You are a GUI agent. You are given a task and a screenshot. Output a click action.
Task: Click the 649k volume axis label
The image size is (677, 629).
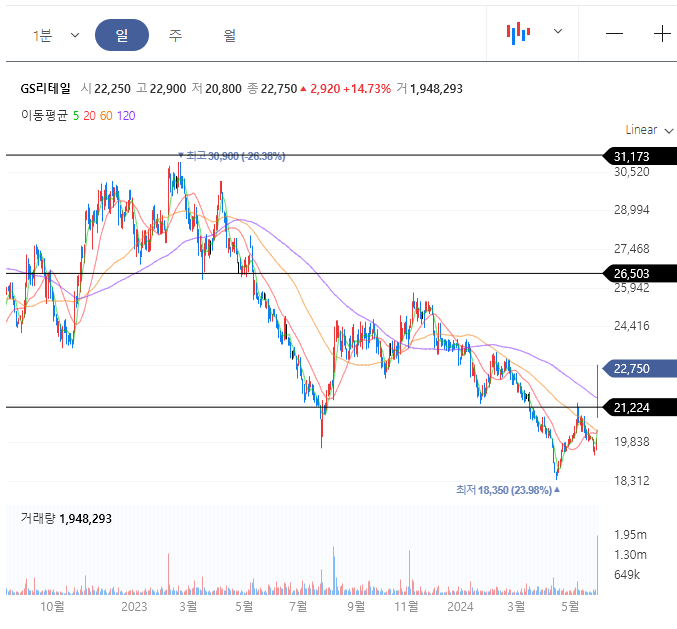(627, 575)
